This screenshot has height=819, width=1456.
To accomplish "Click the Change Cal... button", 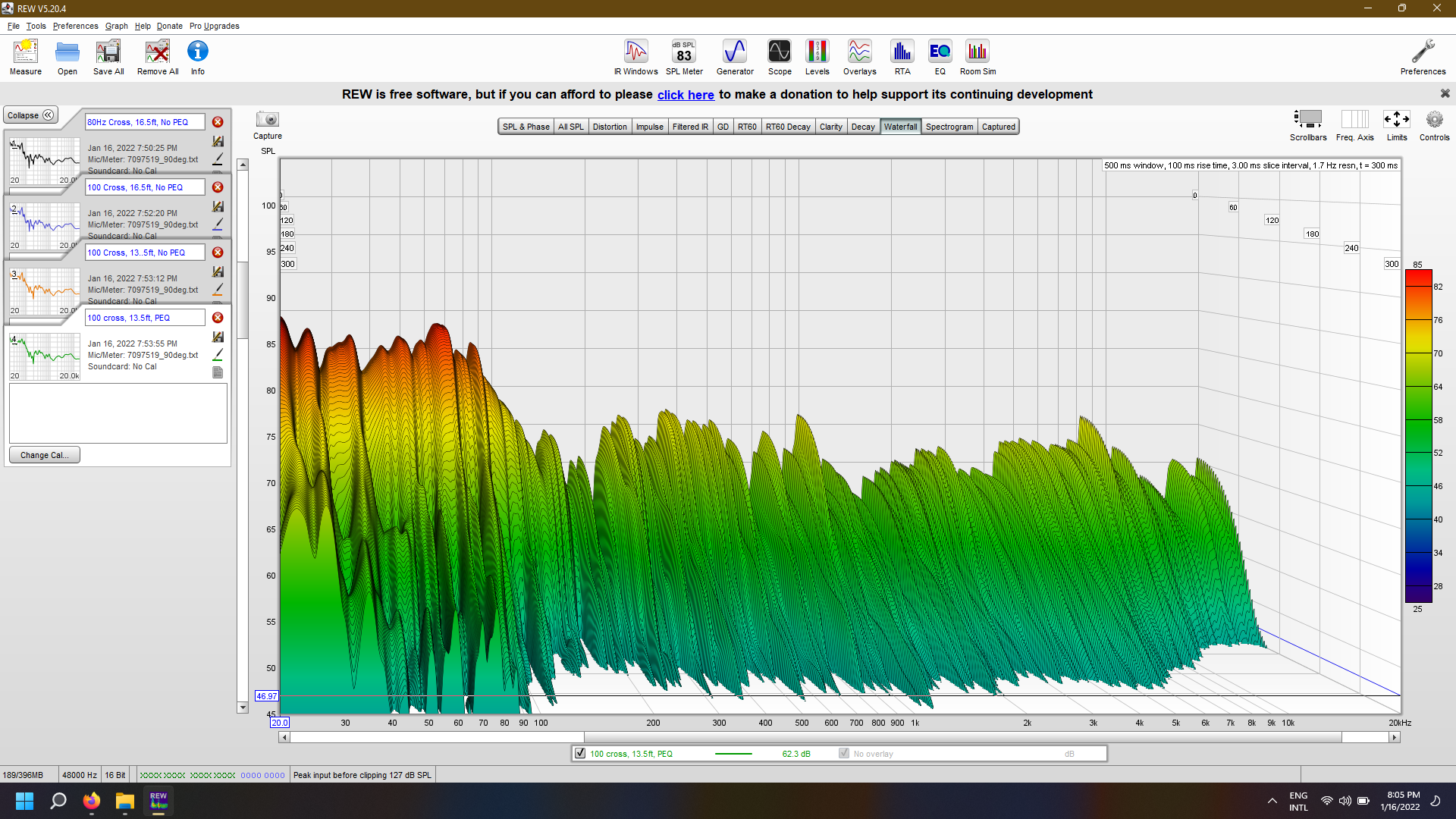I will coord(45,455).
